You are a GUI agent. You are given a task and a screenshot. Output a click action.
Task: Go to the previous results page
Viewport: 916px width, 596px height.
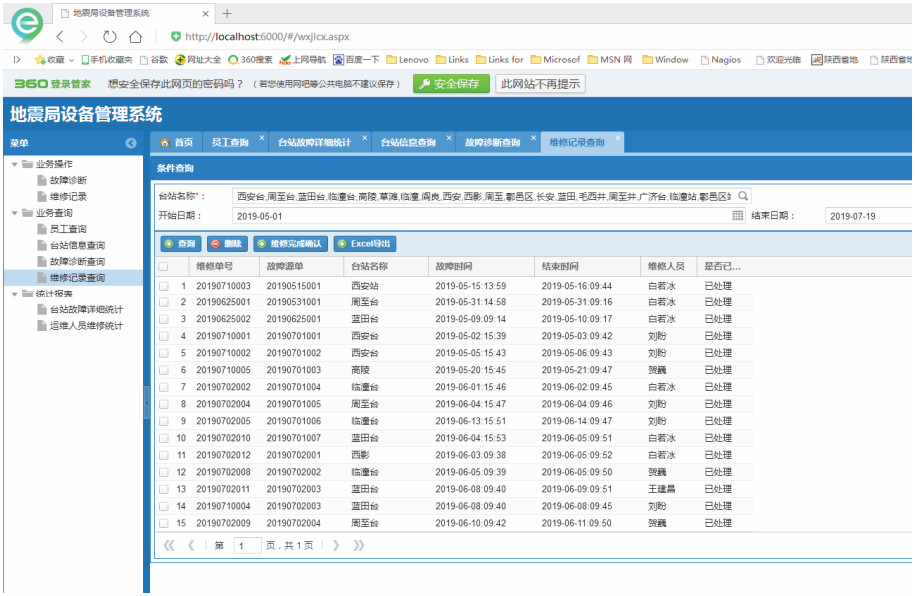click(191, 545)
